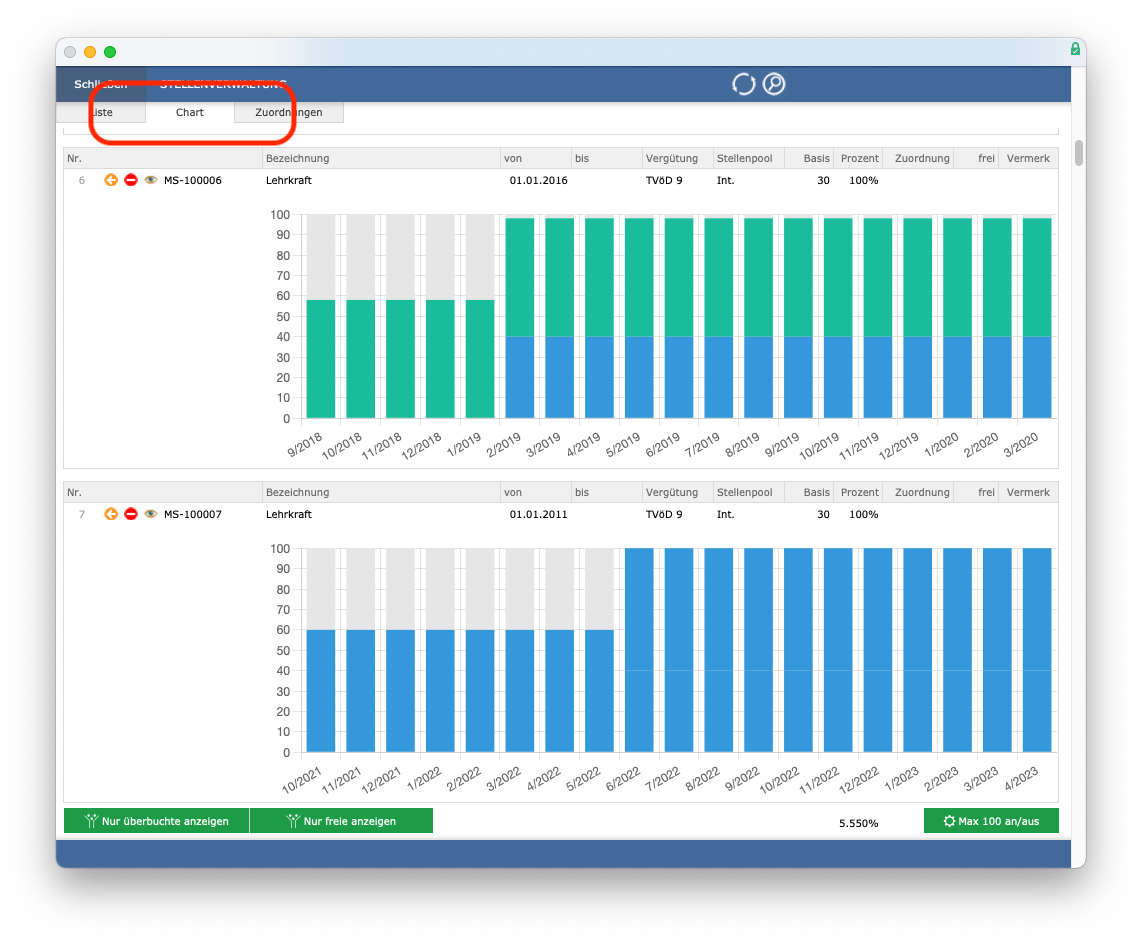This screenshot has height=942, width=1142.
Task: Click the circular refresh icon in header
Action: [x=743, y=84]
